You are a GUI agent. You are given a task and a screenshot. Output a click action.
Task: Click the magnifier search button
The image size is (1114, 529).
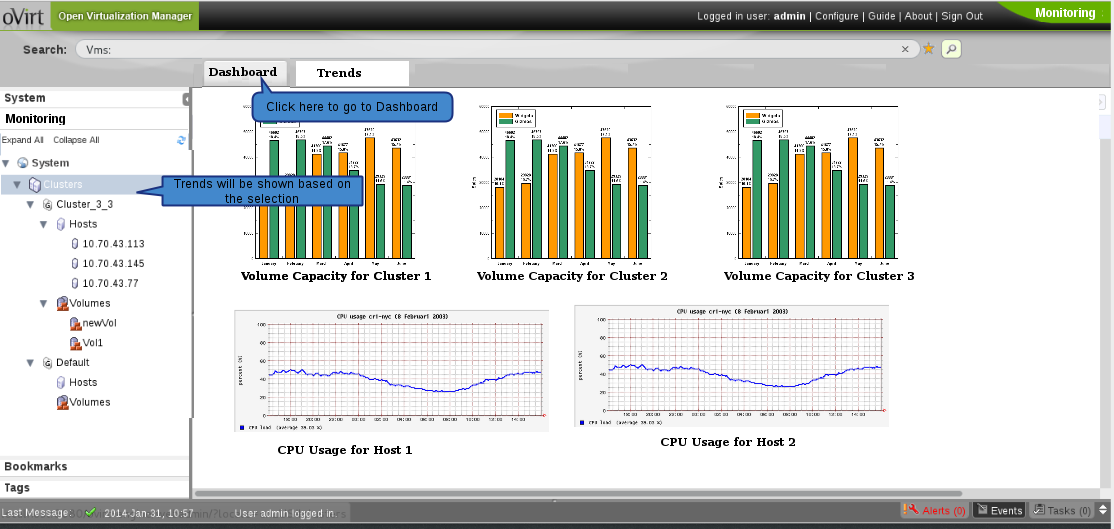[x=951, y=48]
